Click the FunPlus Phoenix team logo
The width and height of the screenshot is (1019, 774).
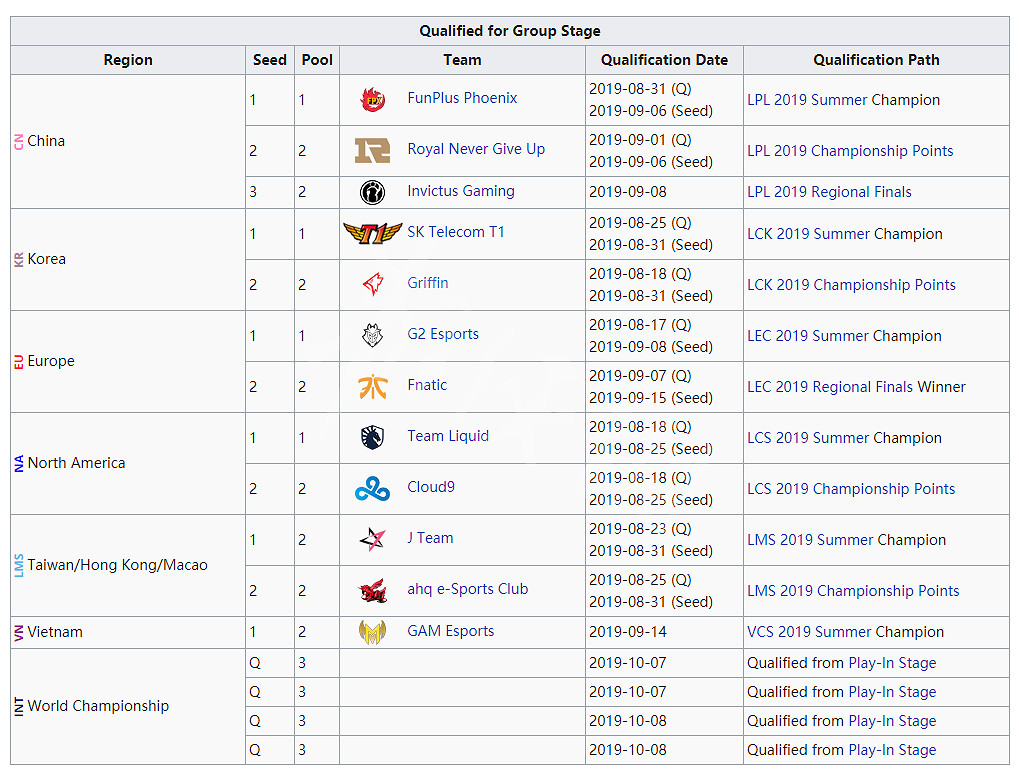pos(372,99)
